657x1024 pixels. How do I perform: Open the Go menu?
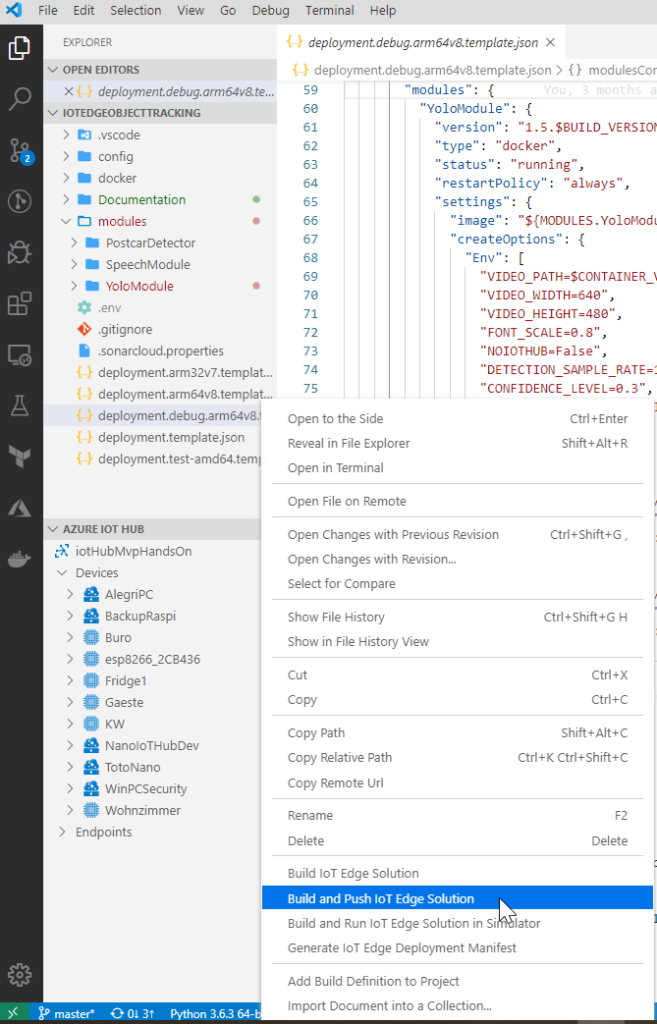tap(228, 10)
